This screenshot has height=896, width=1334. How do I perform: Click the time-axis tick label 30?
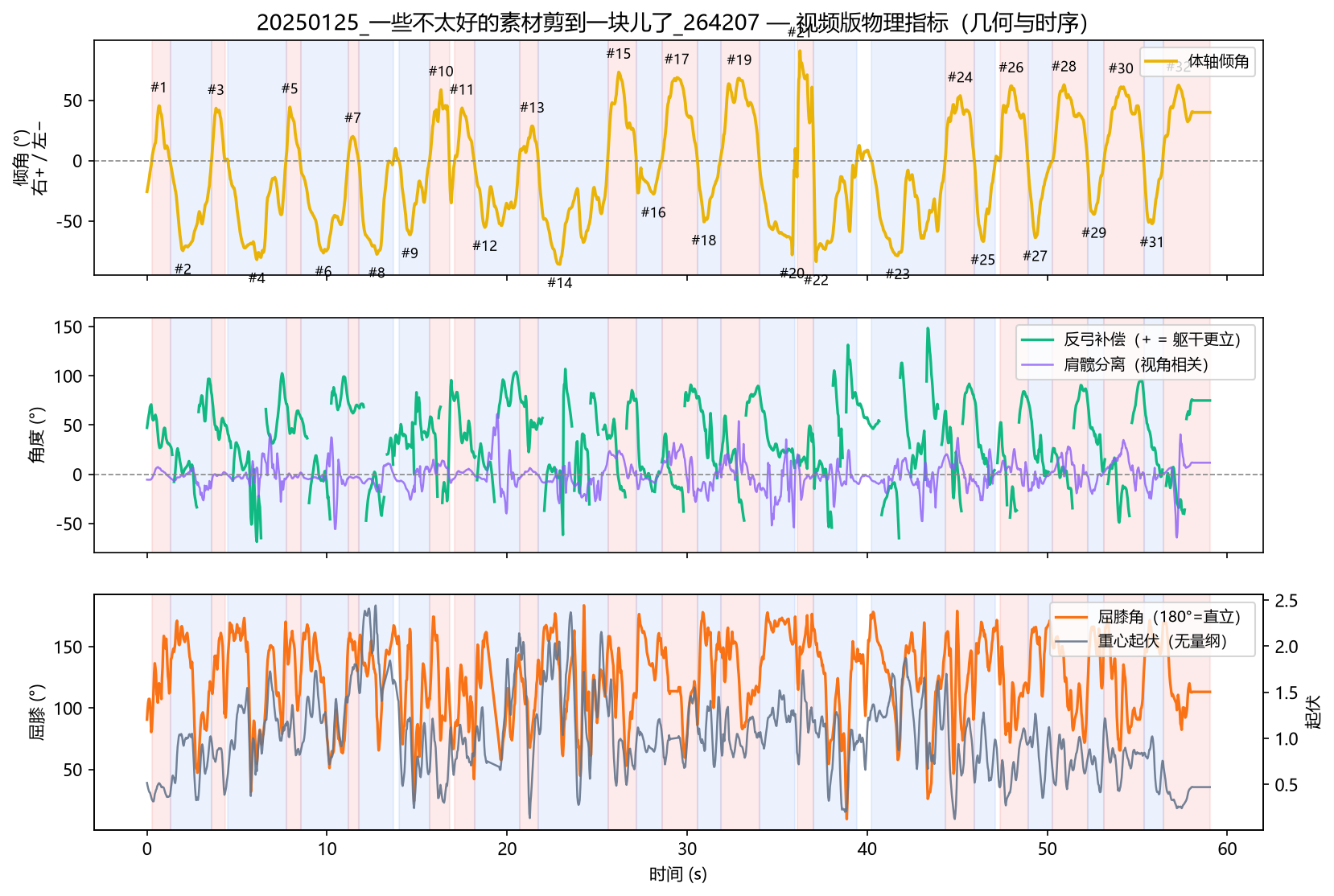coord(687,849)
